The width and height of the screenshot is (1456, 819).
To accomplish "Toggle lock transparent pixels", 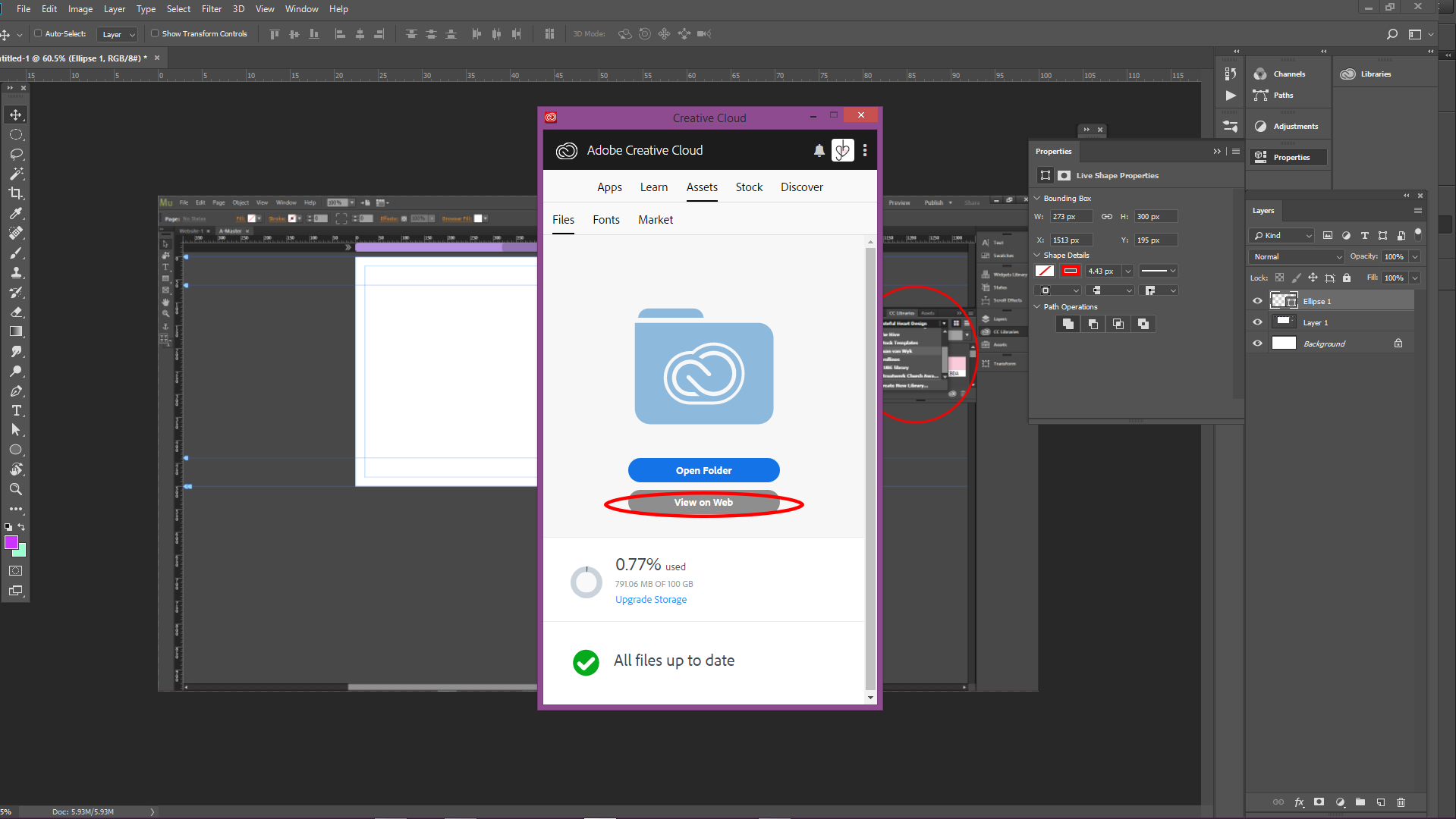I will tap(1279, 278).
